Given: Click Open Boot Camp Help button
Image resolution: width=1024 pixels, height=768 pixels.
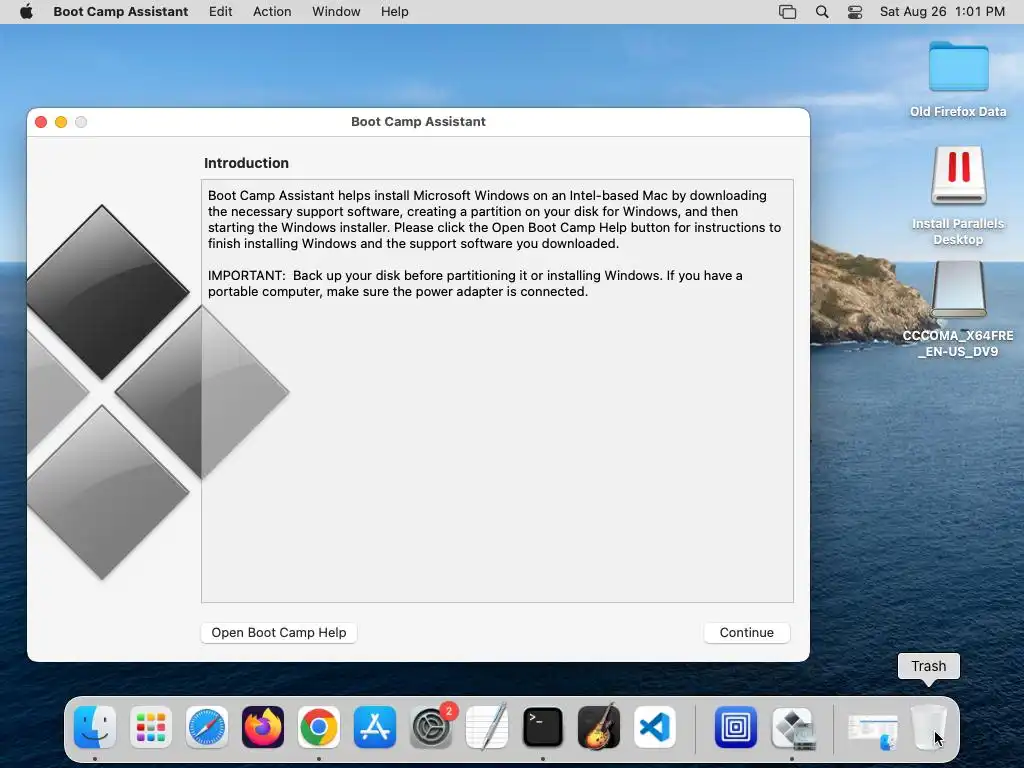Looking at the screenshot, I should click(x=279, y=632).
